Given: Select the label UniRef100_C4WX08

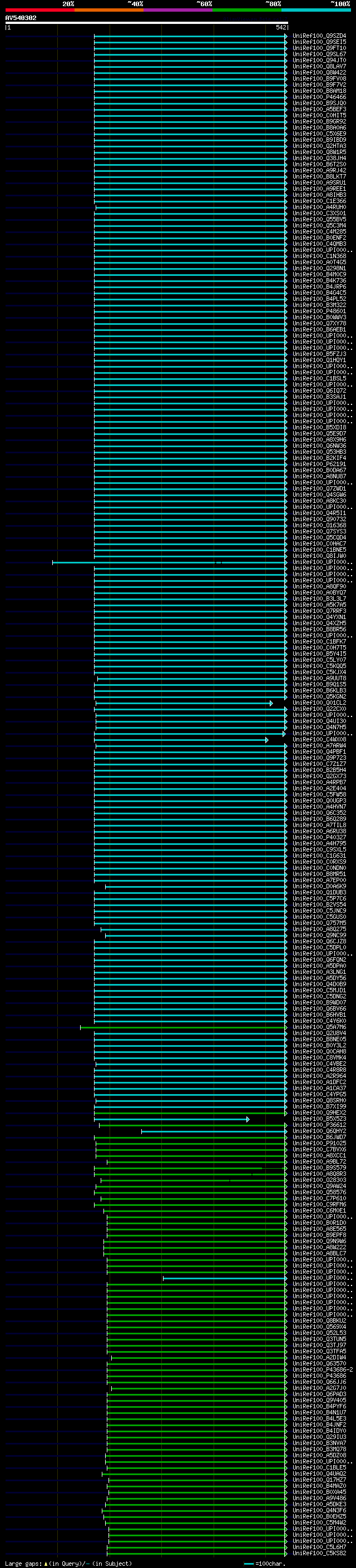Looking at the screenshot, I should coord(319,740).
